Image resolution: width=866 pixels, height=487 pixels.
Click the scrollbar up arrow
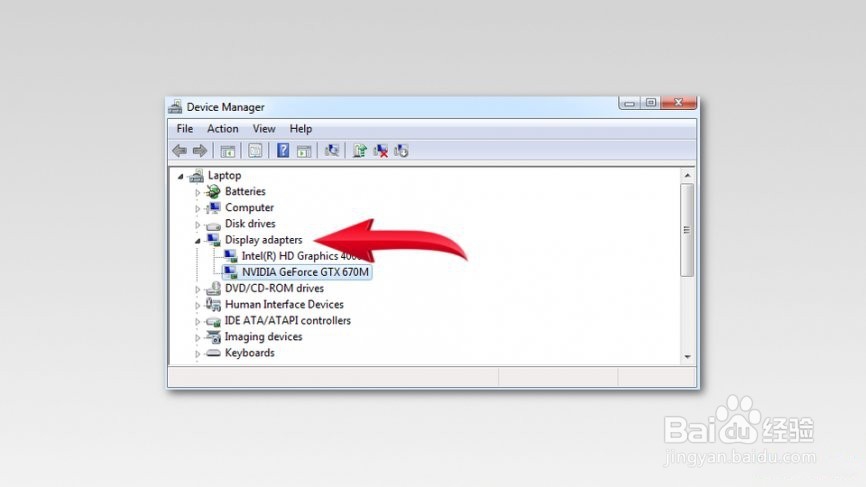[x=687, y=176]
